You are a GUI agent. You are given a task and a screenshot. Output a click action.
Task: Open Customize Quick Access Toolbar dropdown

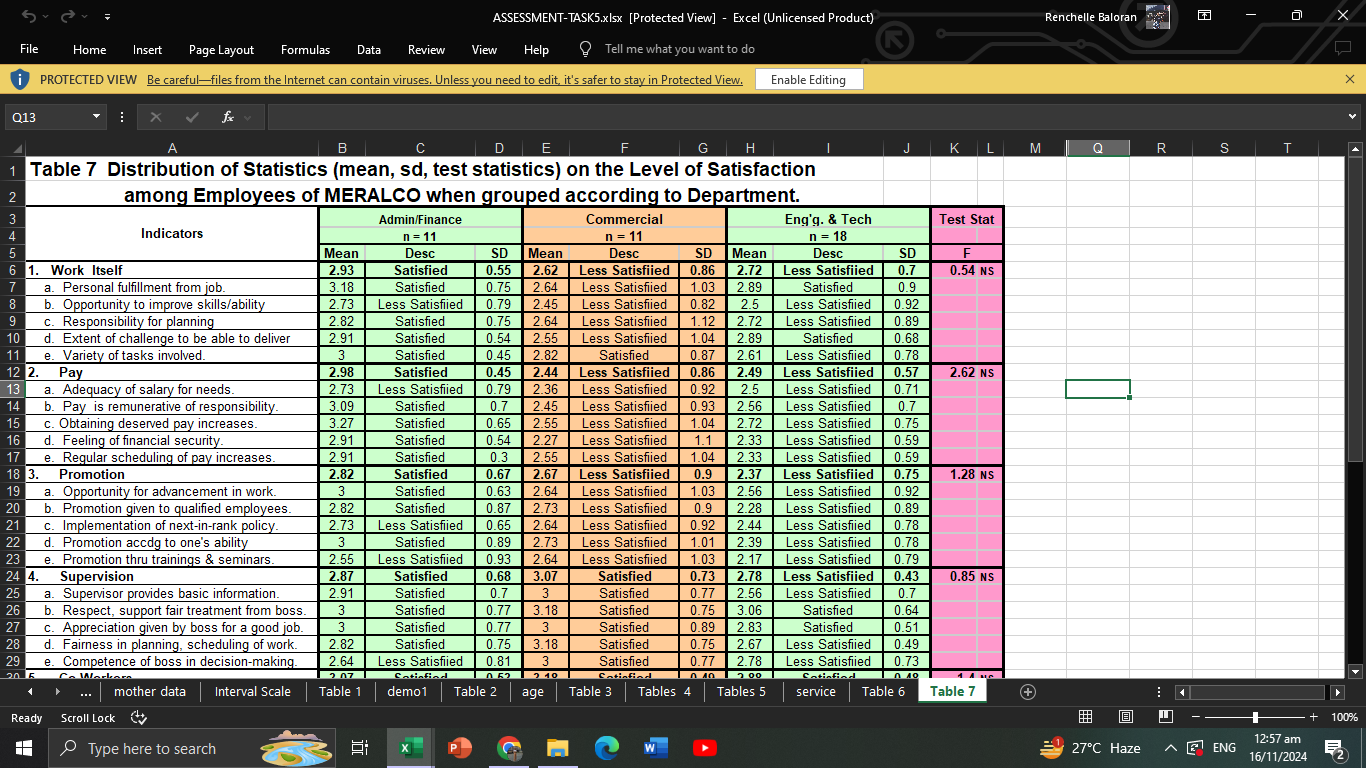pos(106,17)
